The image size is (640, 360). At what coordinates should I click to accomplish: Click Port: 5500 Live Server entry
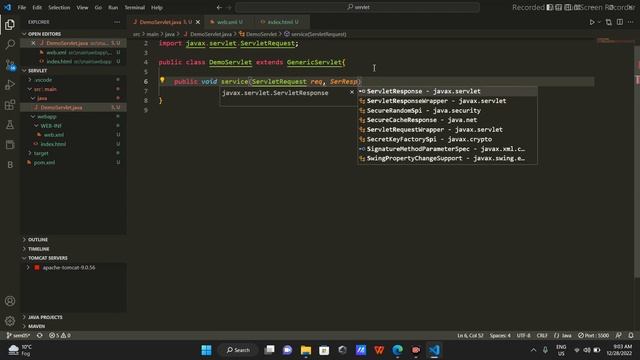(593, 336)
